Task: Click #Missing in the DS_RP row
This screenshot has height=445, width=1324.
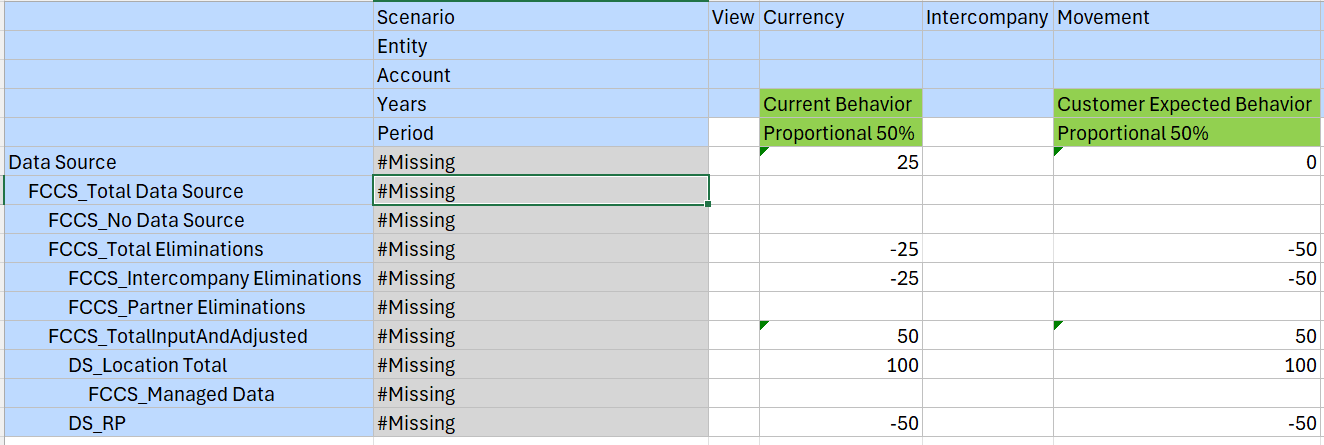Action: coord(541,423)
